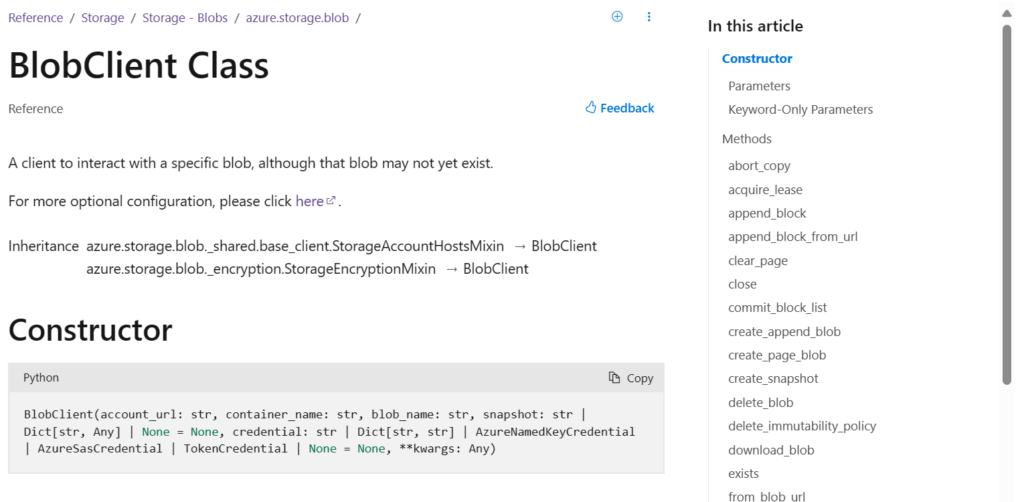
Task: Select Parameters in article navigation
Action: pos(759,86)
